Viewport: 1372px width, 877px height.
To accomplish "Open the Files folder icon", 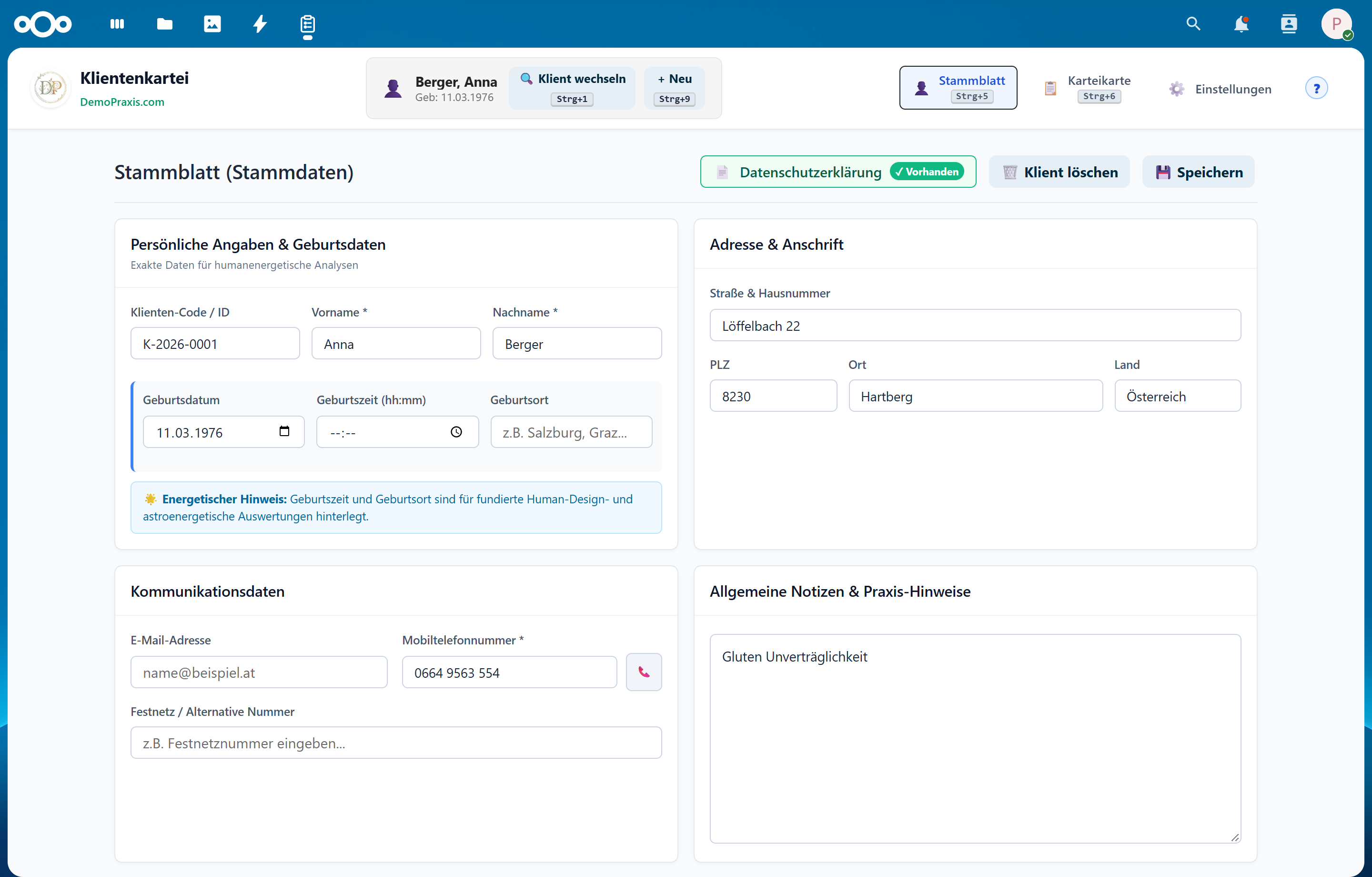I will [x=165, y=24].
